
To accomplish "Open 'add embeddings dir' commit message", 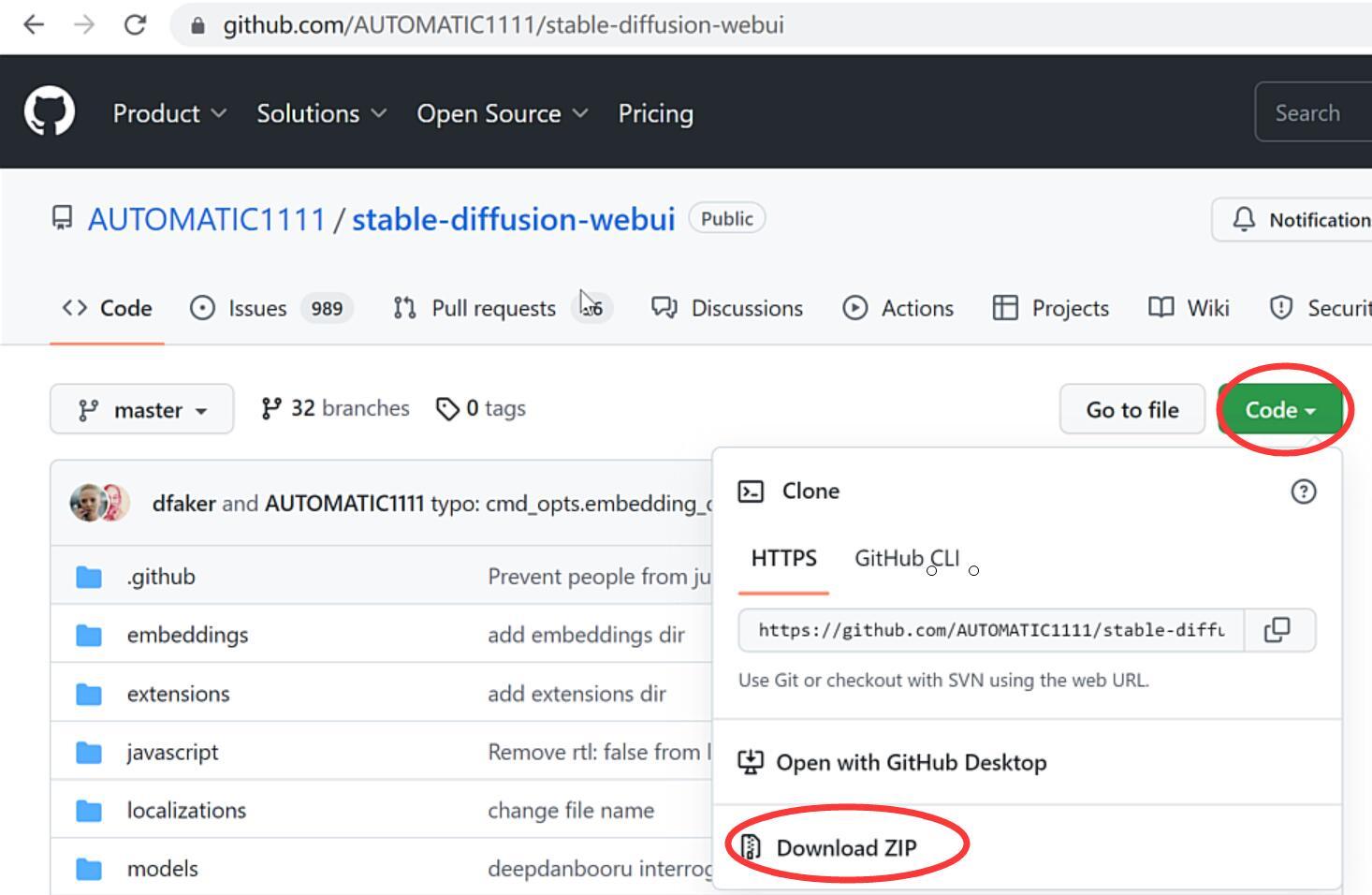I will coord(586,635).
